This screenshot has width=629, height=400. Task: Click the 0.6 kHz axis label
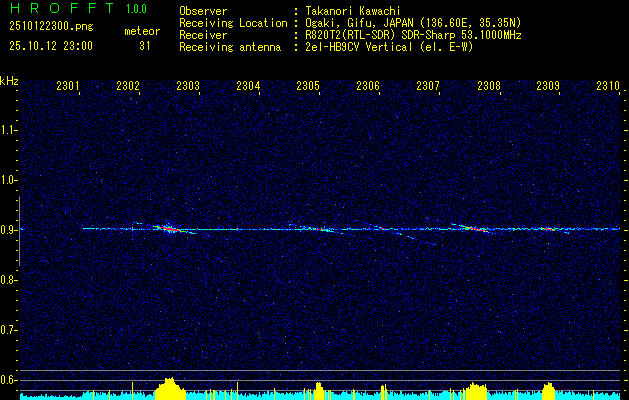(9, 380)
